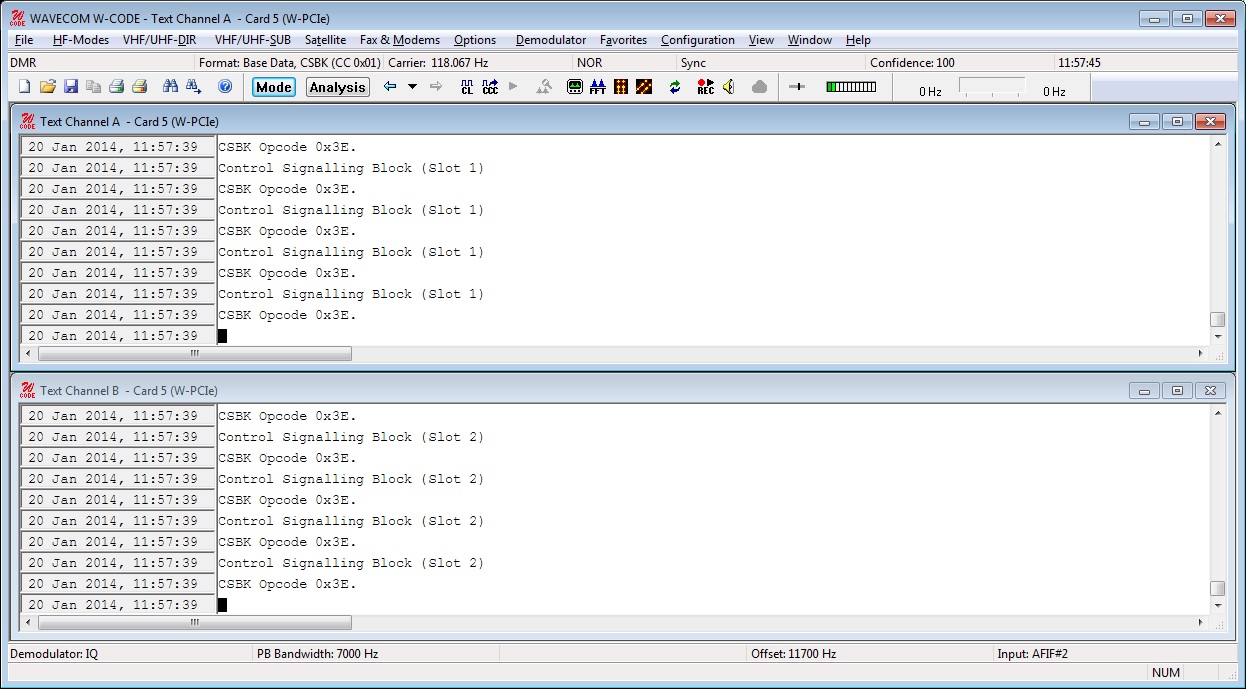This screenshot has width=1246, height=689.
Task: Open the Demodulator menu
Action: pos(551,40)
